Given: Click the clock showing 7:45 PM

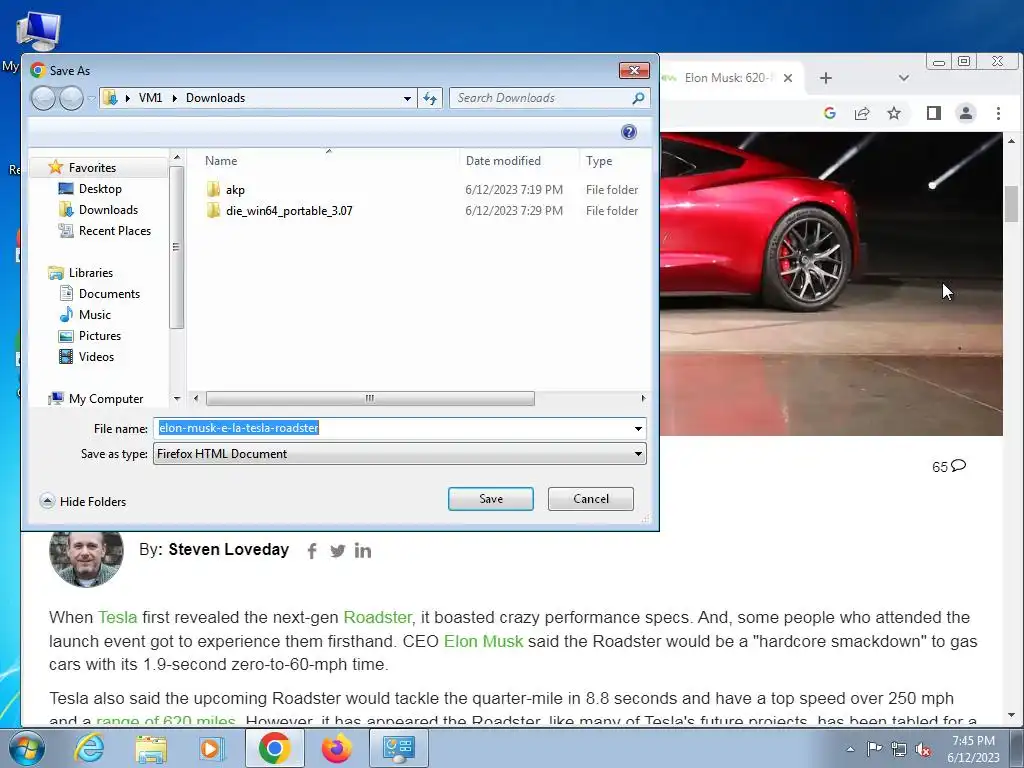Looking at the screenshot, I should pyautogui.click(x=973, y=741).
